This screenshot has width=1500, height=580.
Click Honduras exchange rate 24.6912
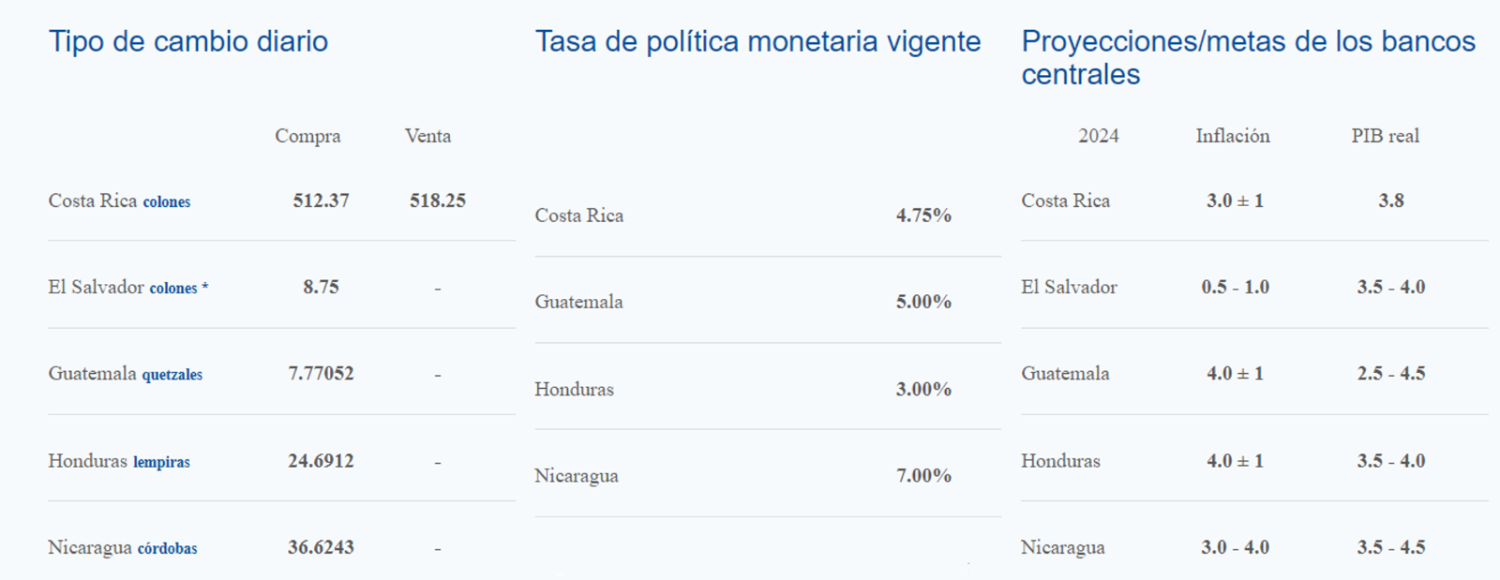[x=321, y=461]
